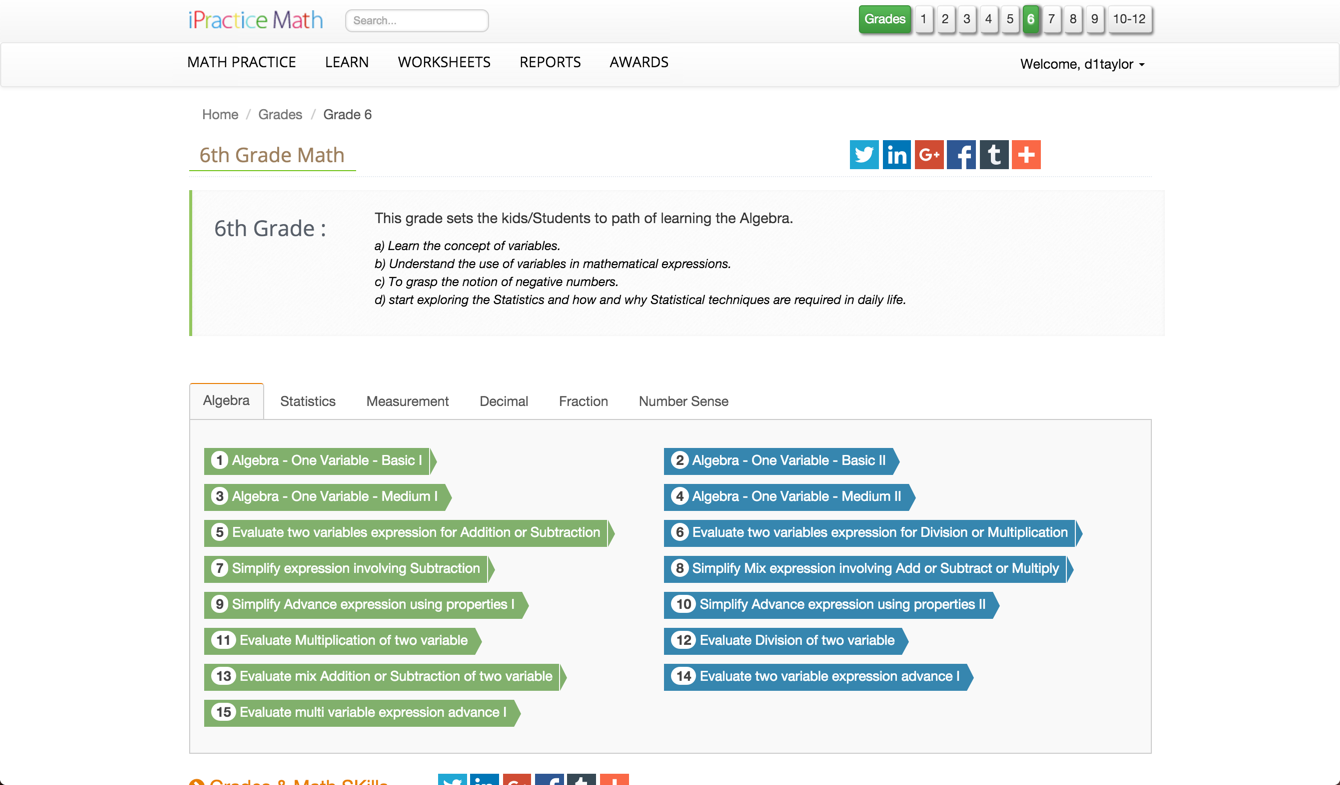1340x785 pixels.
Task: Switch to the Fraction tab
Action: pyautogui.click(x=583, y=401)
